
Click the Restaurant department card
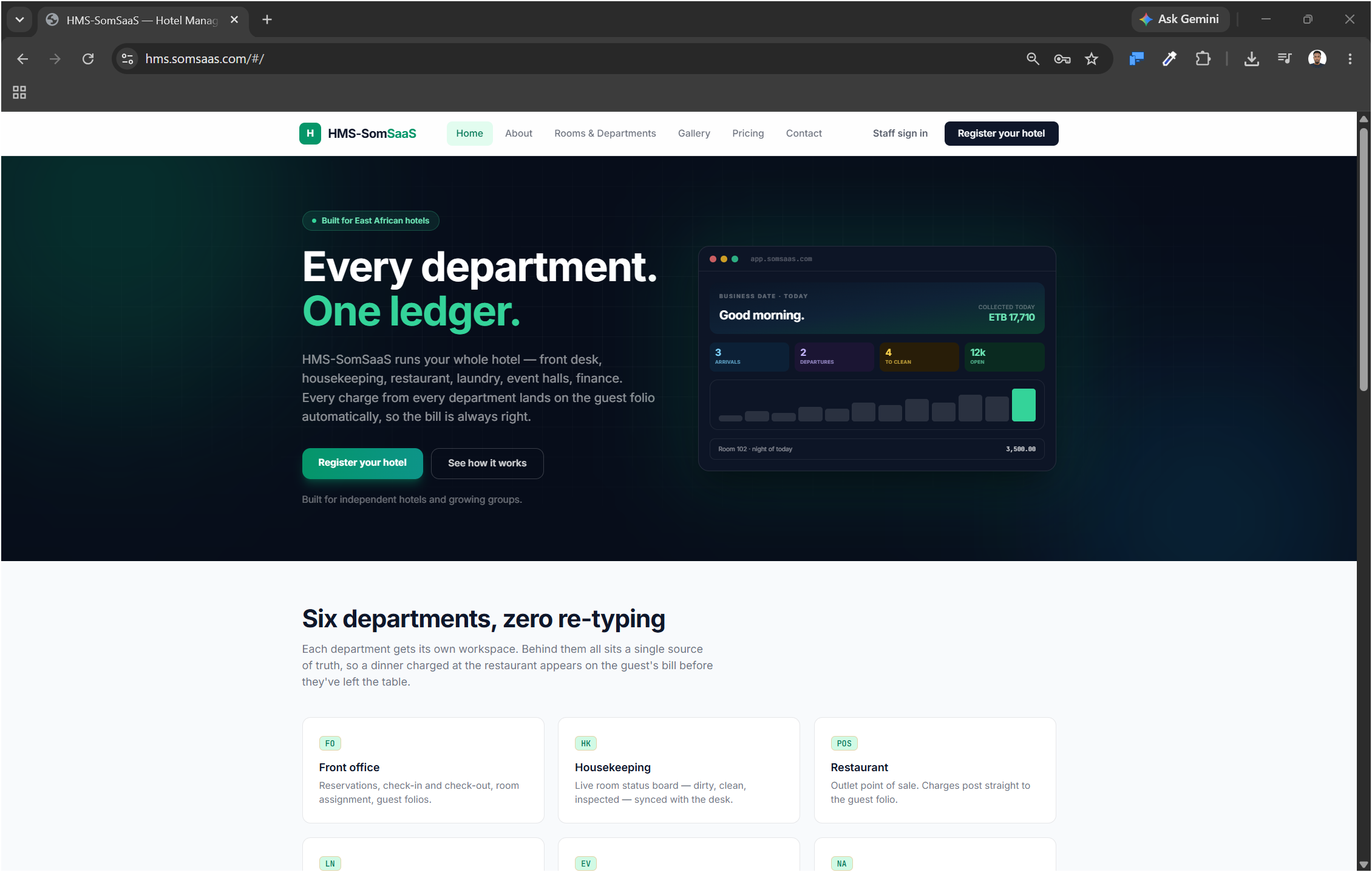click(935, 770)
